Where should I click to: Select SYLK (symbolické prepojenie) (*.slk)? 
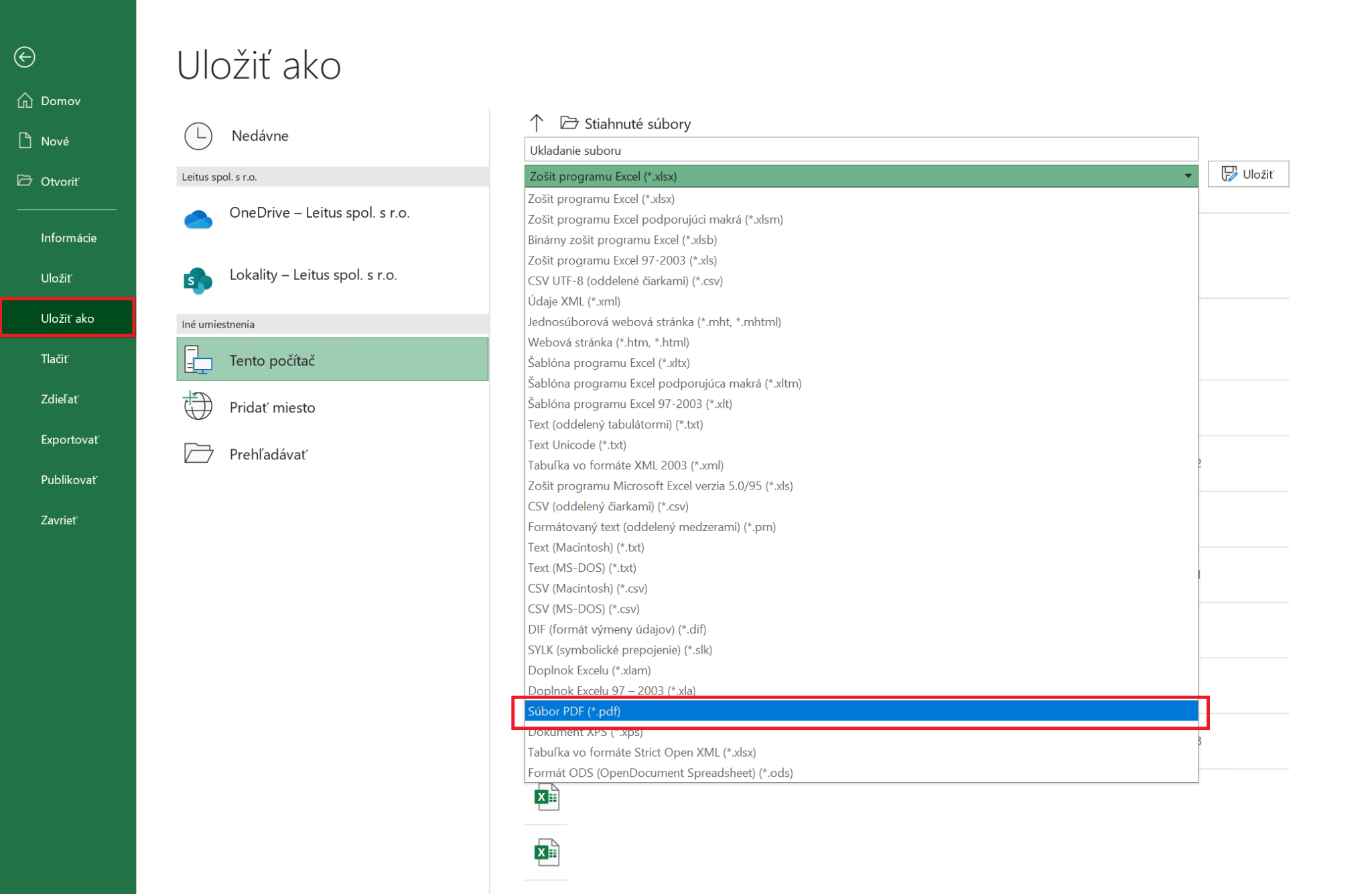pyautogui.click(x=861, y=650)
